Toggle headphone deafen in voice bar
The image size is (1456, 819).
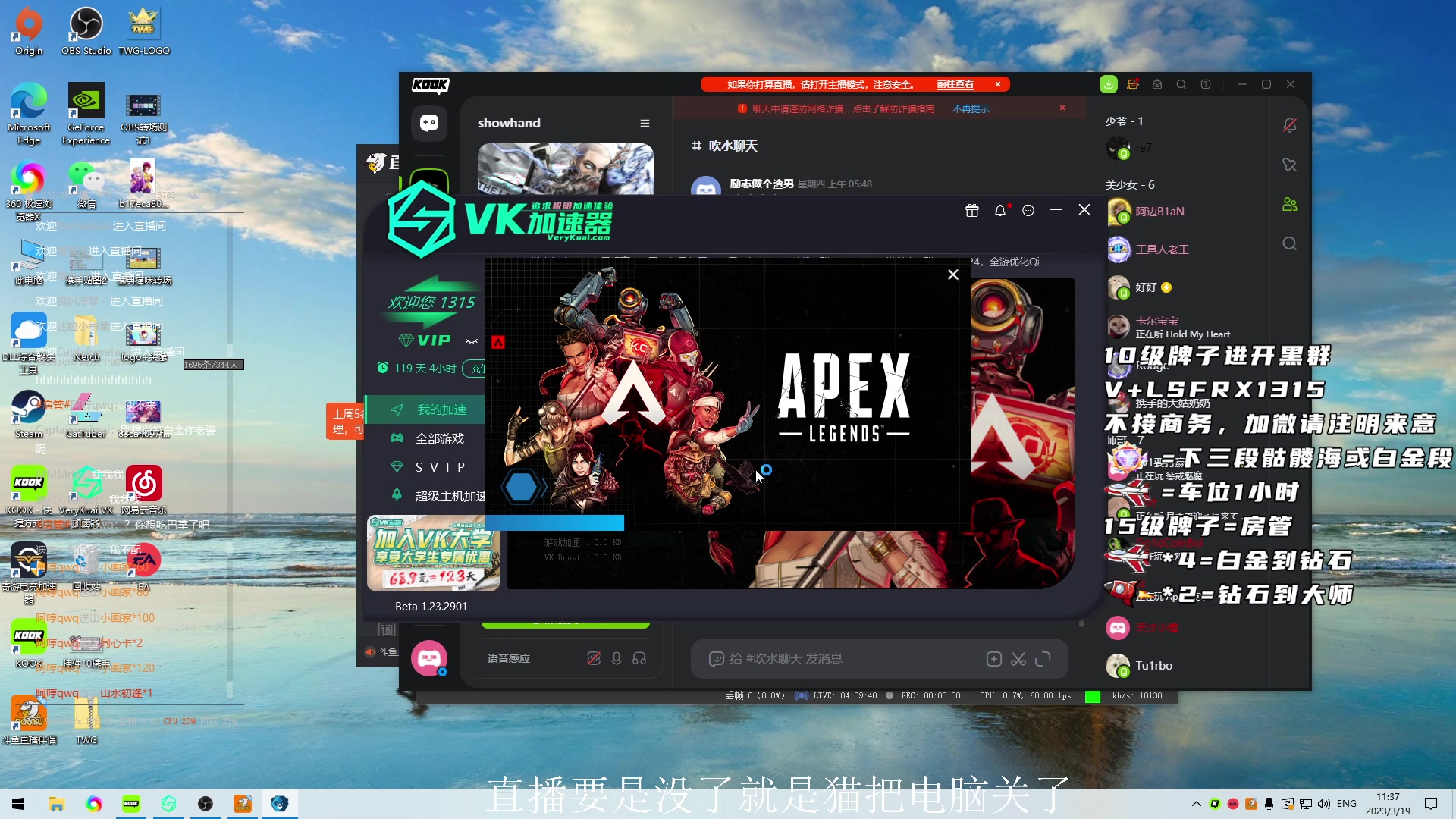[639, 659]
